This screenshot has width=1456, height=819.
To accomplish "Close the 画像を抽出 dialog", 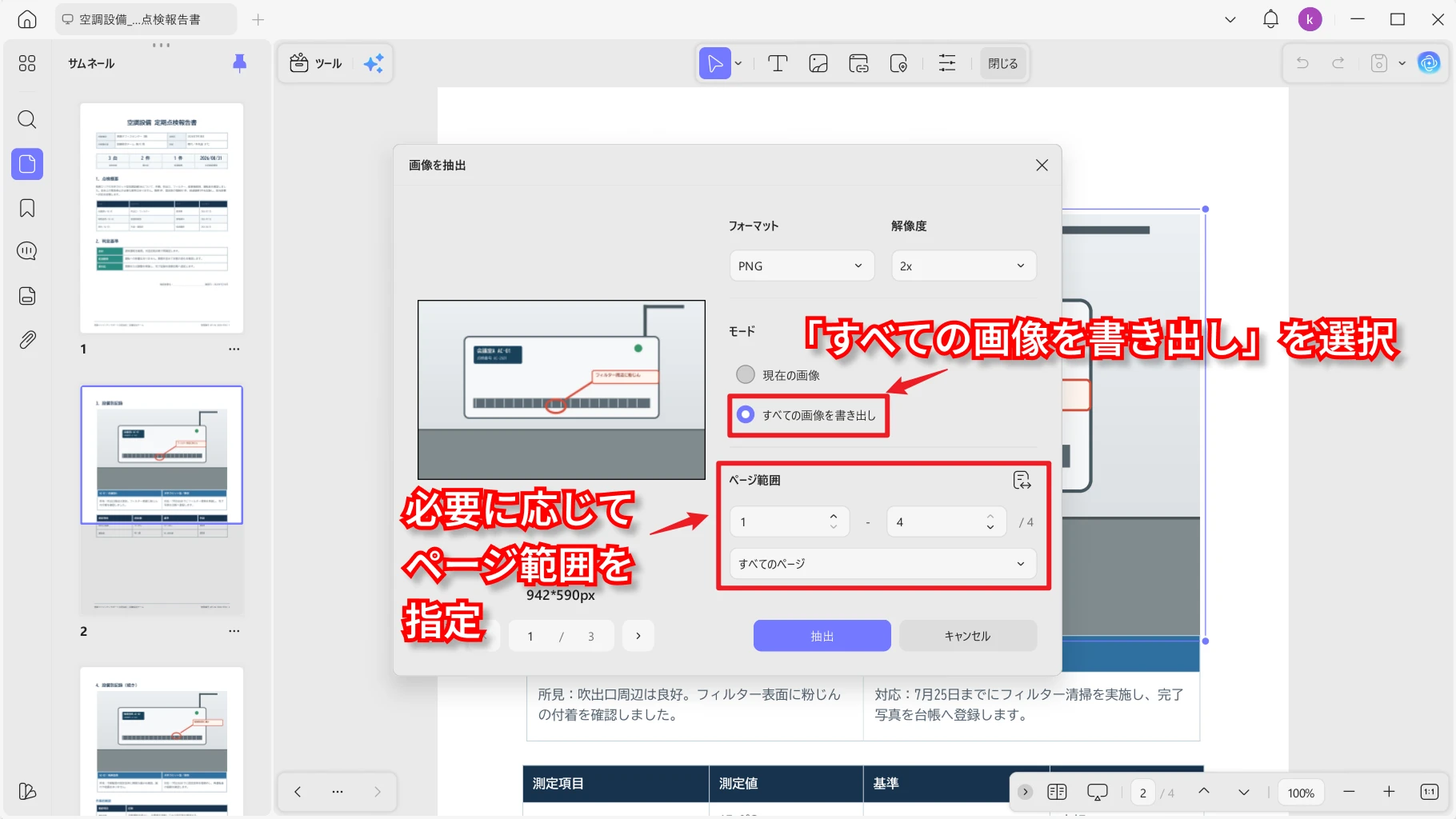I will click(1042, 165).
